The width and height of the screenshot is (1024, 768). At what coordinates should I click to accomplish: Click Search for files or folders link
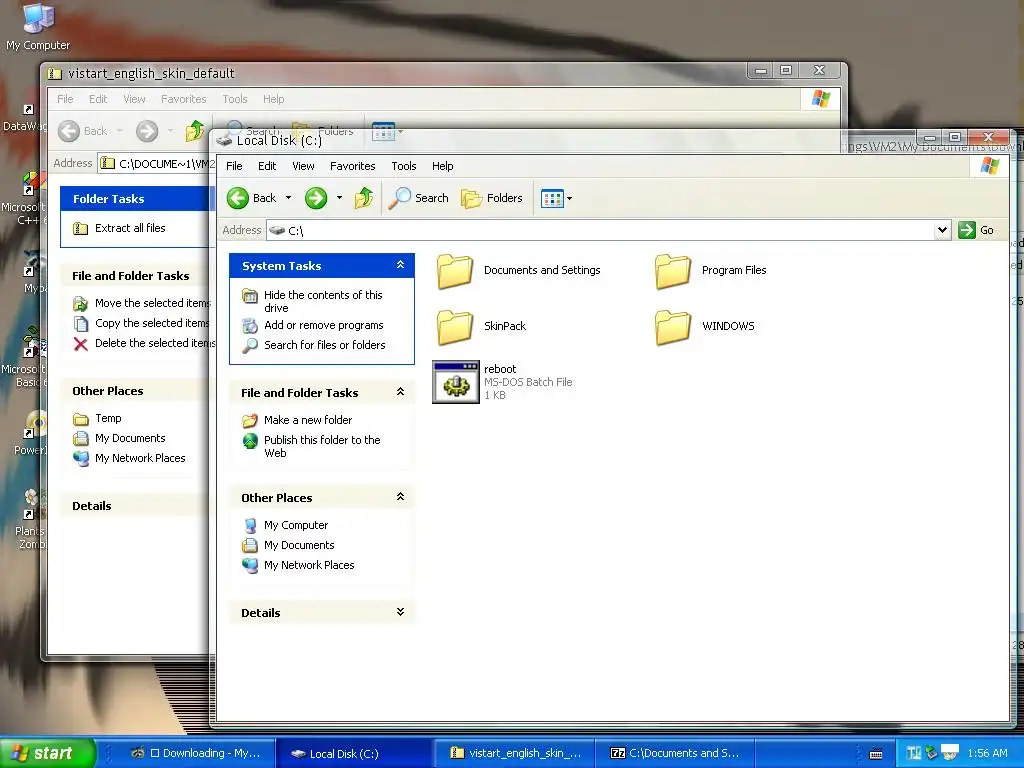point(325,345)
